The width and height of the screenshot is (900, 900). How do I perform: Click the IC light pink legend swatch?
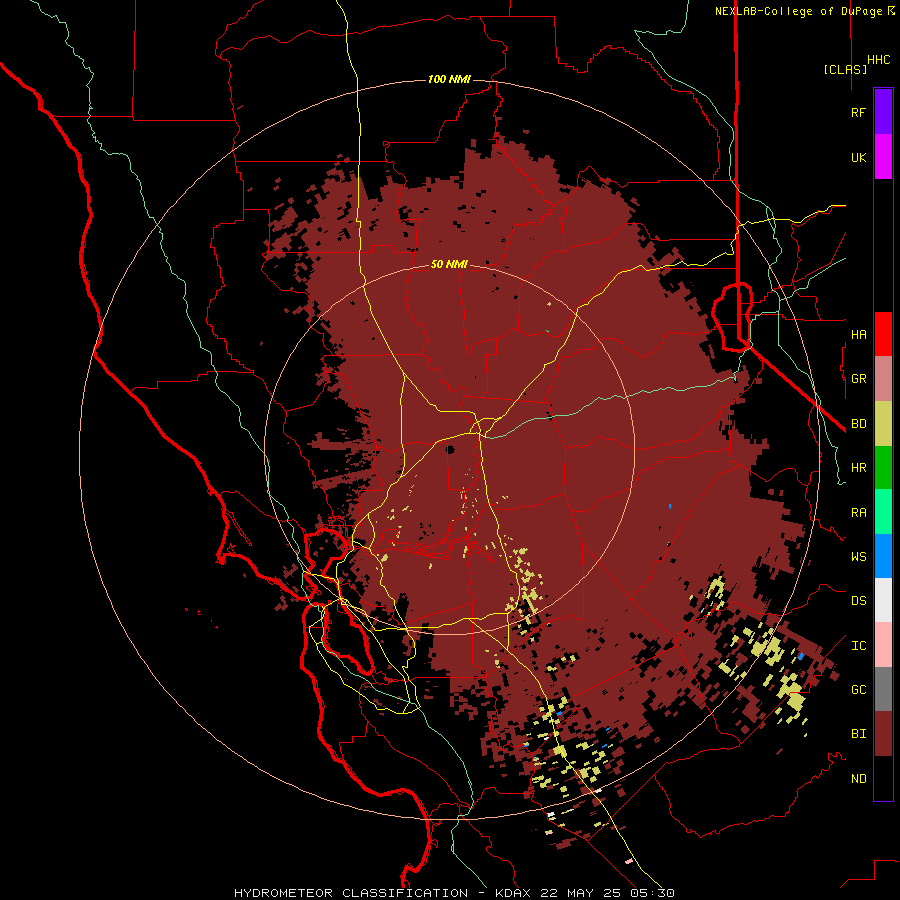[883, 645]
